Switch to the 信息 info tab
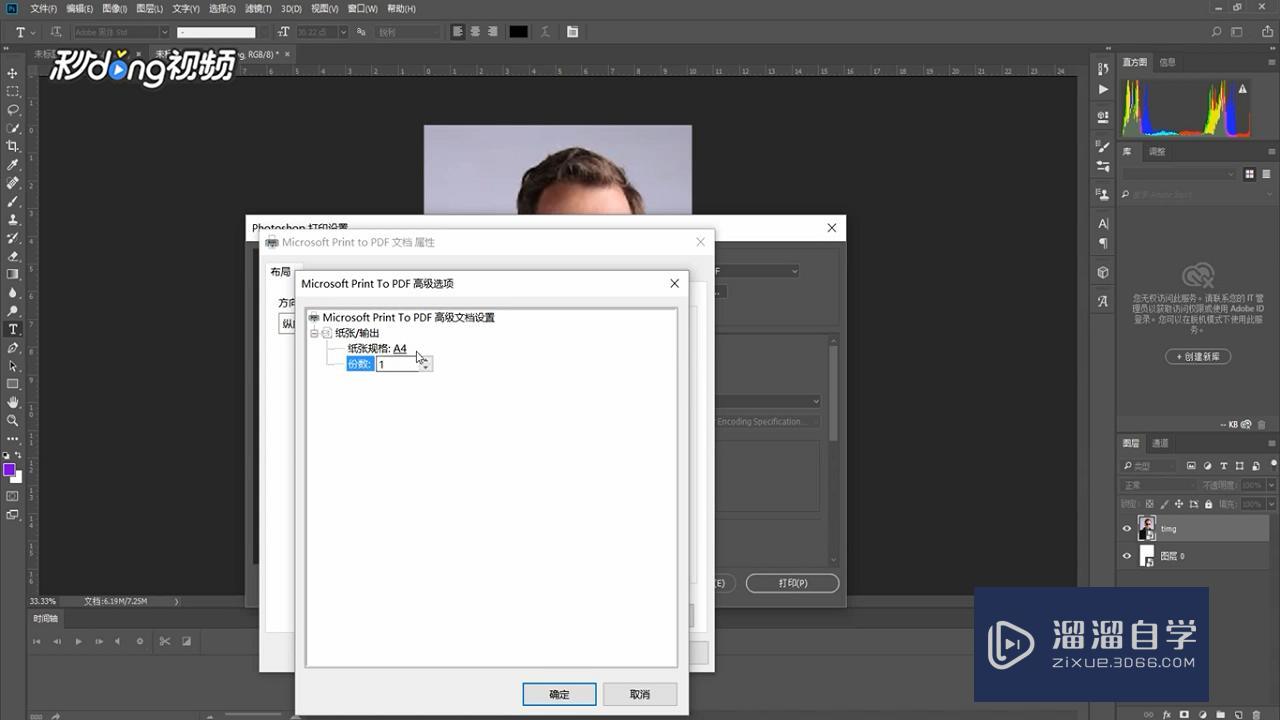Image resolution: width=1280 pixels, height=720 pixels. coord(1167,62)
